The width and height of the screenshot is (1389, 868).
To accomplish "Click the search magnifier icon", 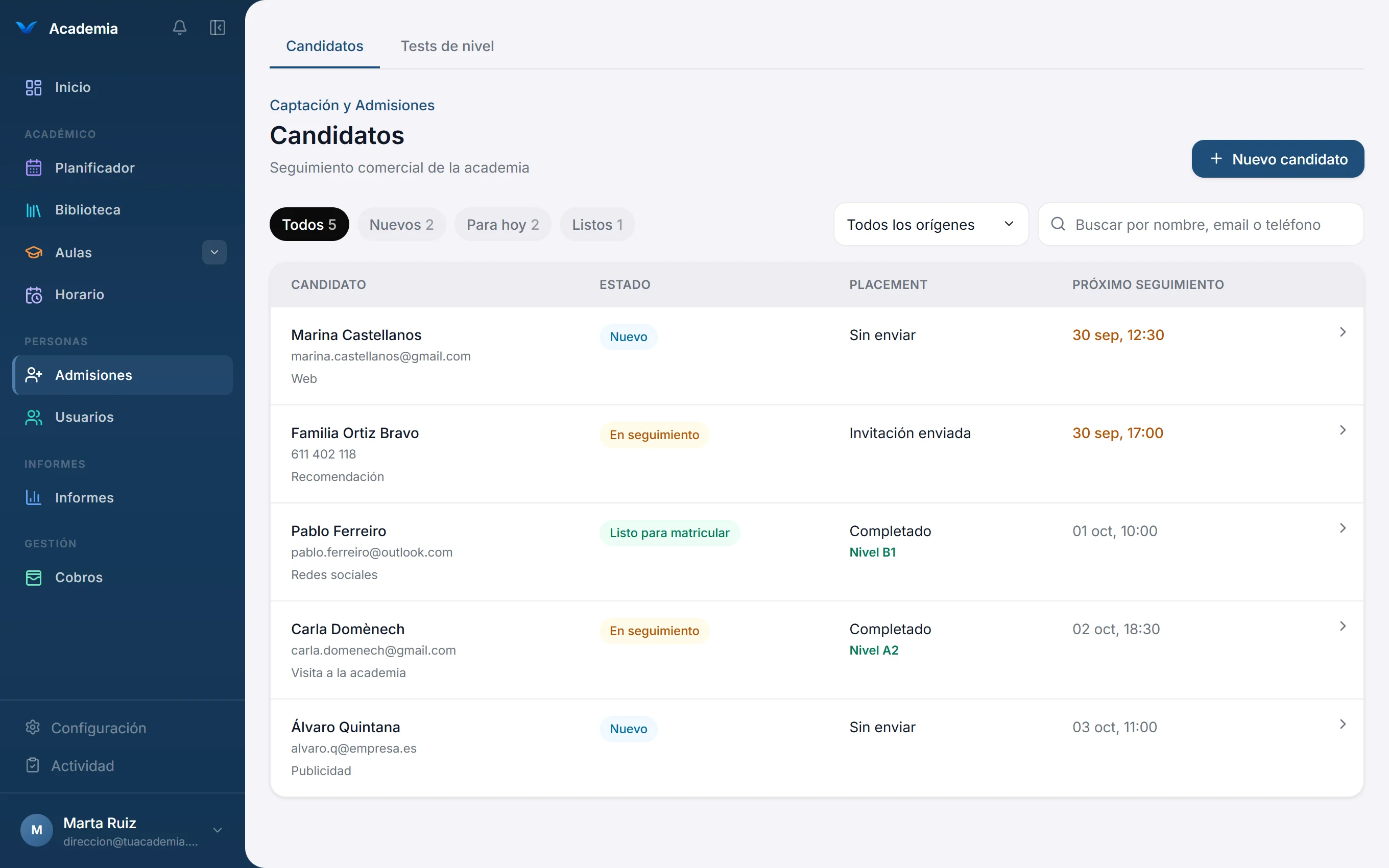I will point(1058,224).
